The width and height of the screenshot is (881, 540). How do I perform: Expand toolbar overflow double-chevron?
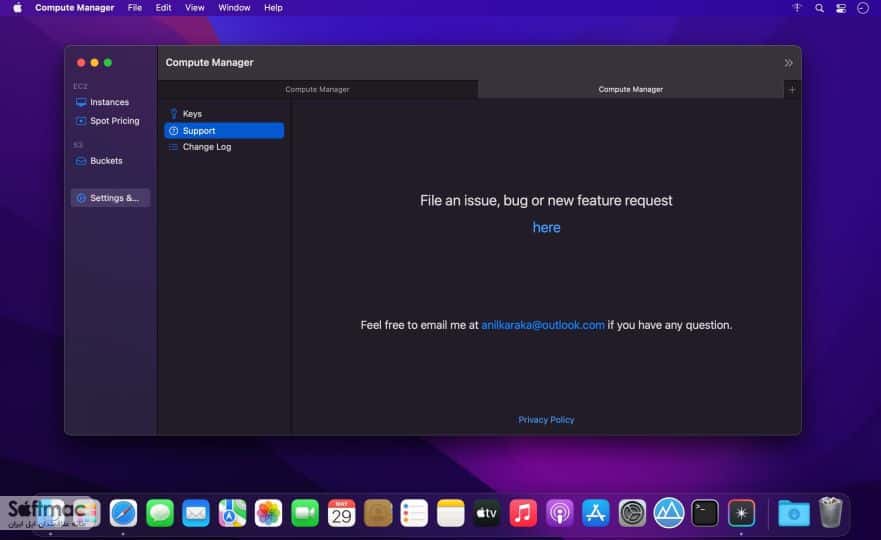pos(788,63)
